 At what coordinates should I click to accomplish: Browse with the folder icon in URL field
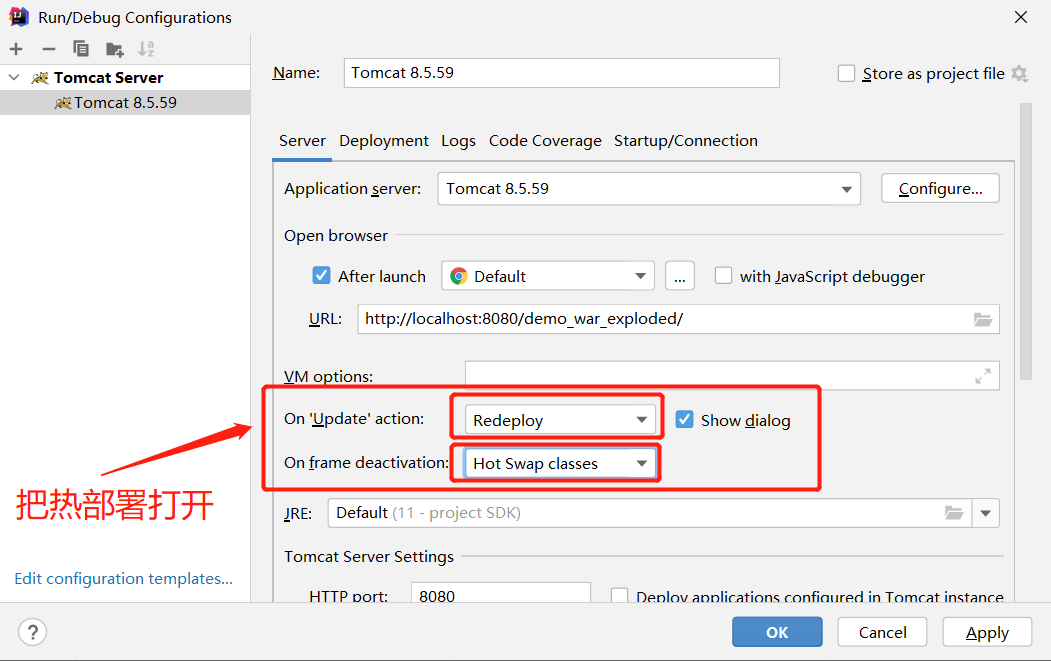(983, 319)
